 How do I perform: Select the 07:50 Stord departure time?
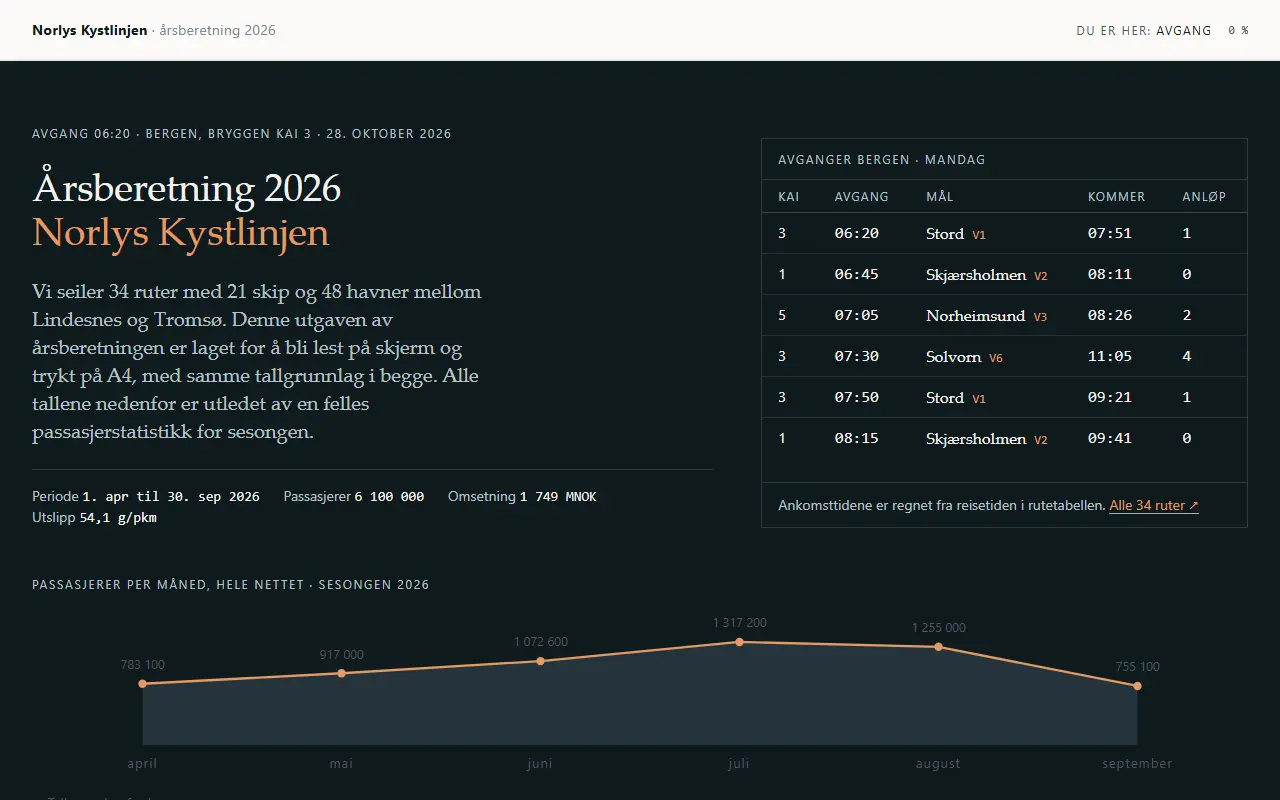(x=857, y=397)
